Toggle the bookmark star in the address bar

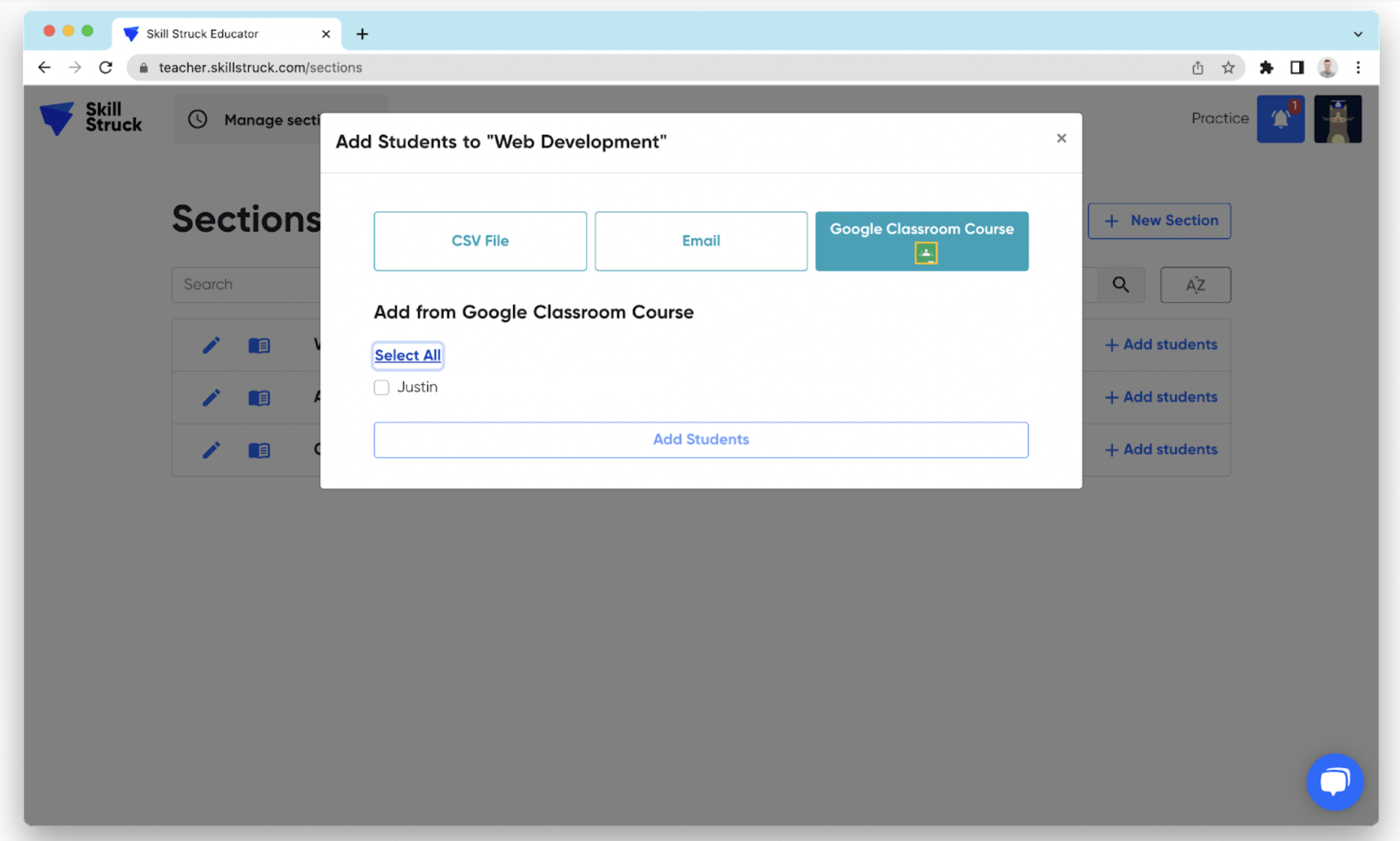[1229, 67]
